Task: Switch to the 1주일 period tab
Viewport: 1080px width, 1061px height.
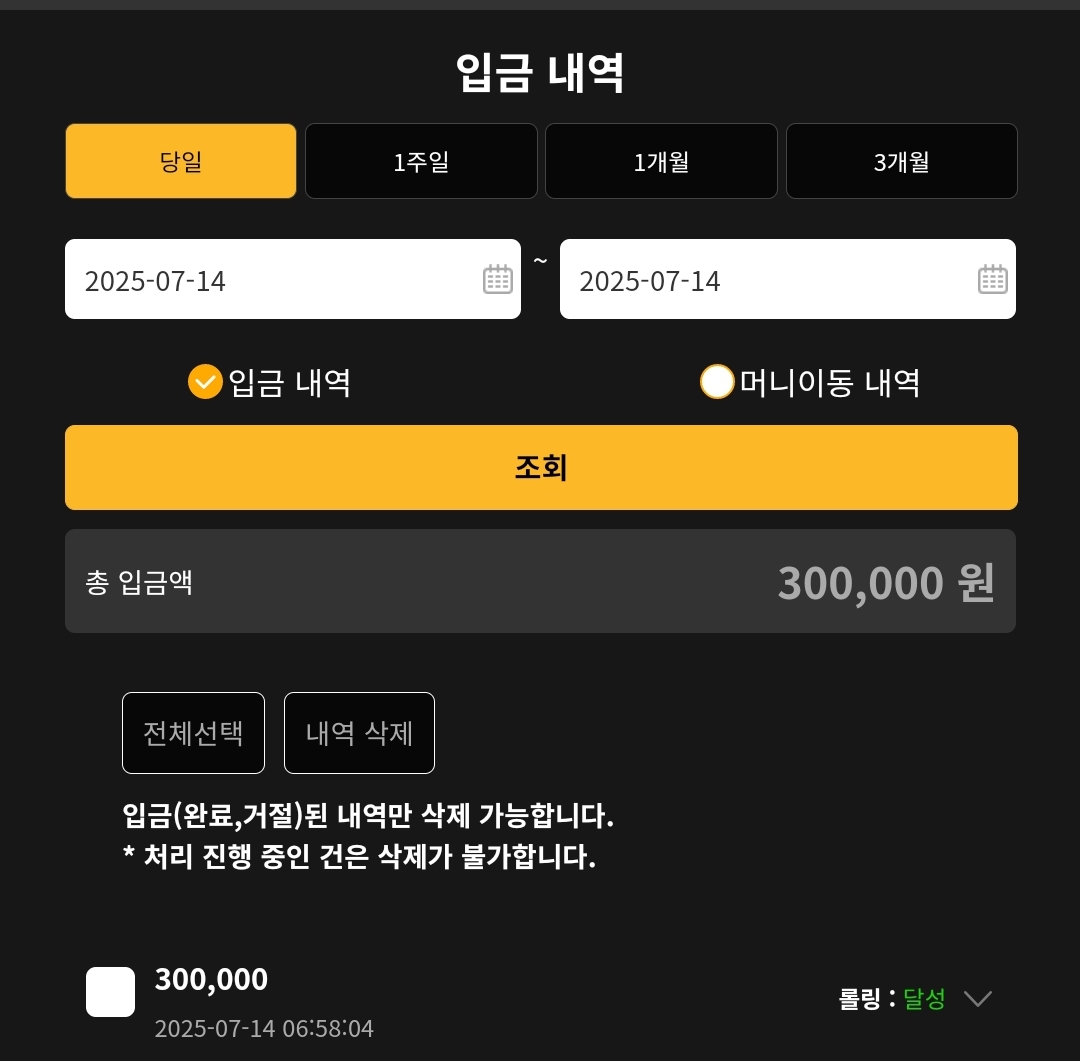Action: point(421,161)
